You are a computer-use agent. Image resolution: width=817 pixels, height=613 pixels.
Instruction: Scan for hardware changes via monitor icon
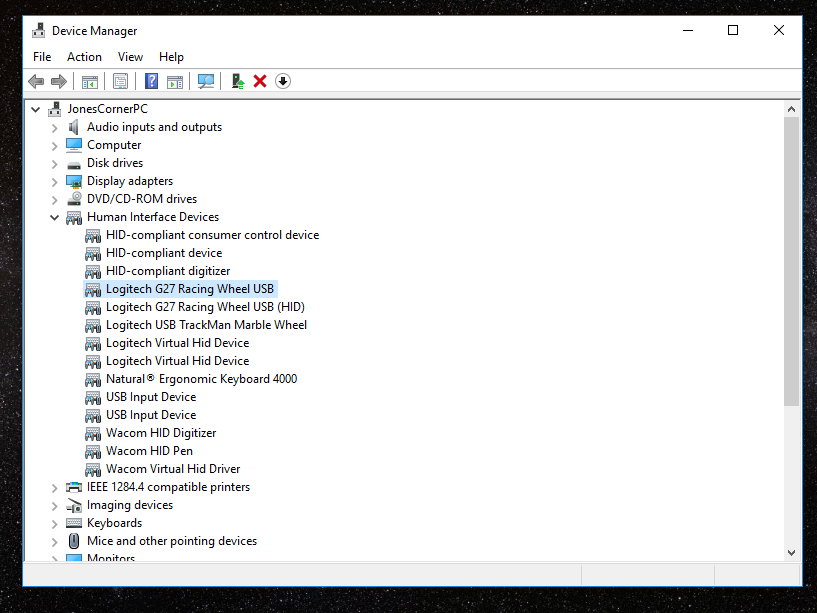pyautogui.click(x=206, y=81)
